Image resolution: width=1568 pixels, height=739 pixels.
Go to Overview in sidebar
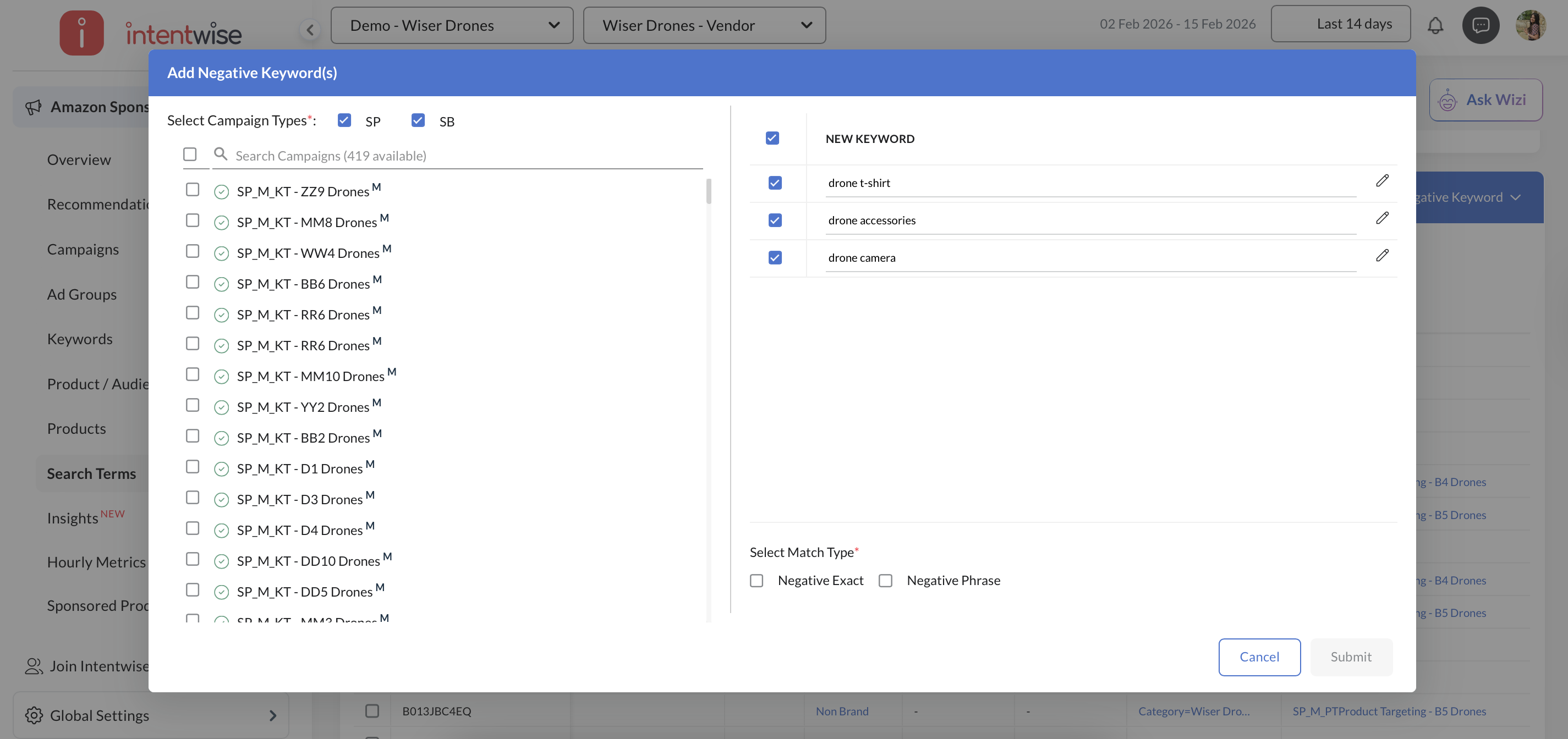coord(79,159)
